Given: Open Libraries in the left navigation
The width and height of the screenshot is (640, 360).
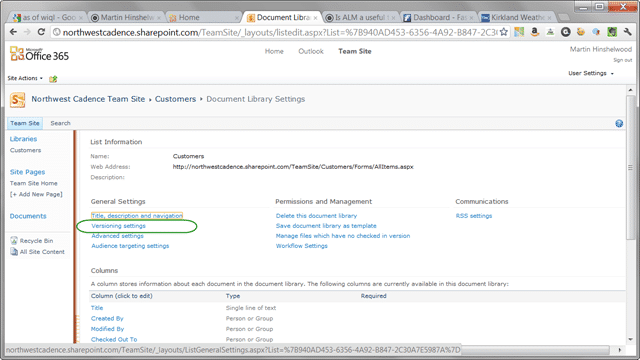Looking at the screenshot, I should point(23,139).
